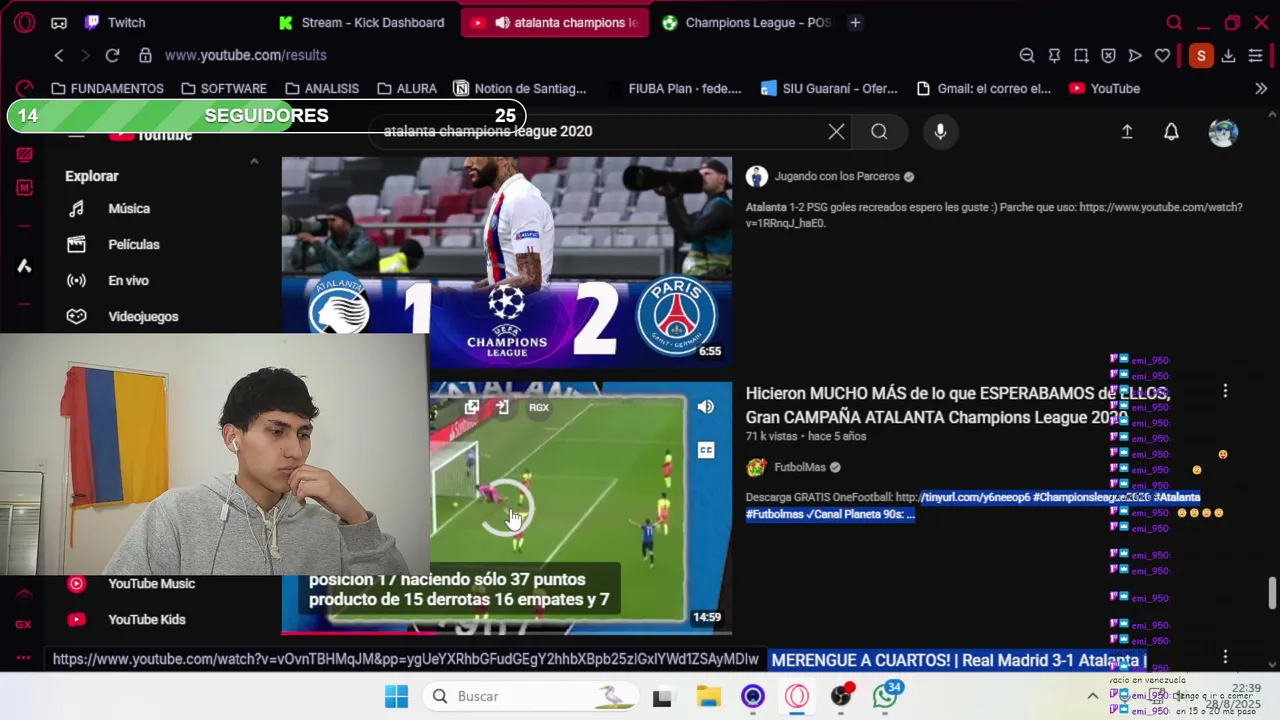
Task: Click the YouTube search magnifier button
Action: pyautogui.click(x=879, y=131)
